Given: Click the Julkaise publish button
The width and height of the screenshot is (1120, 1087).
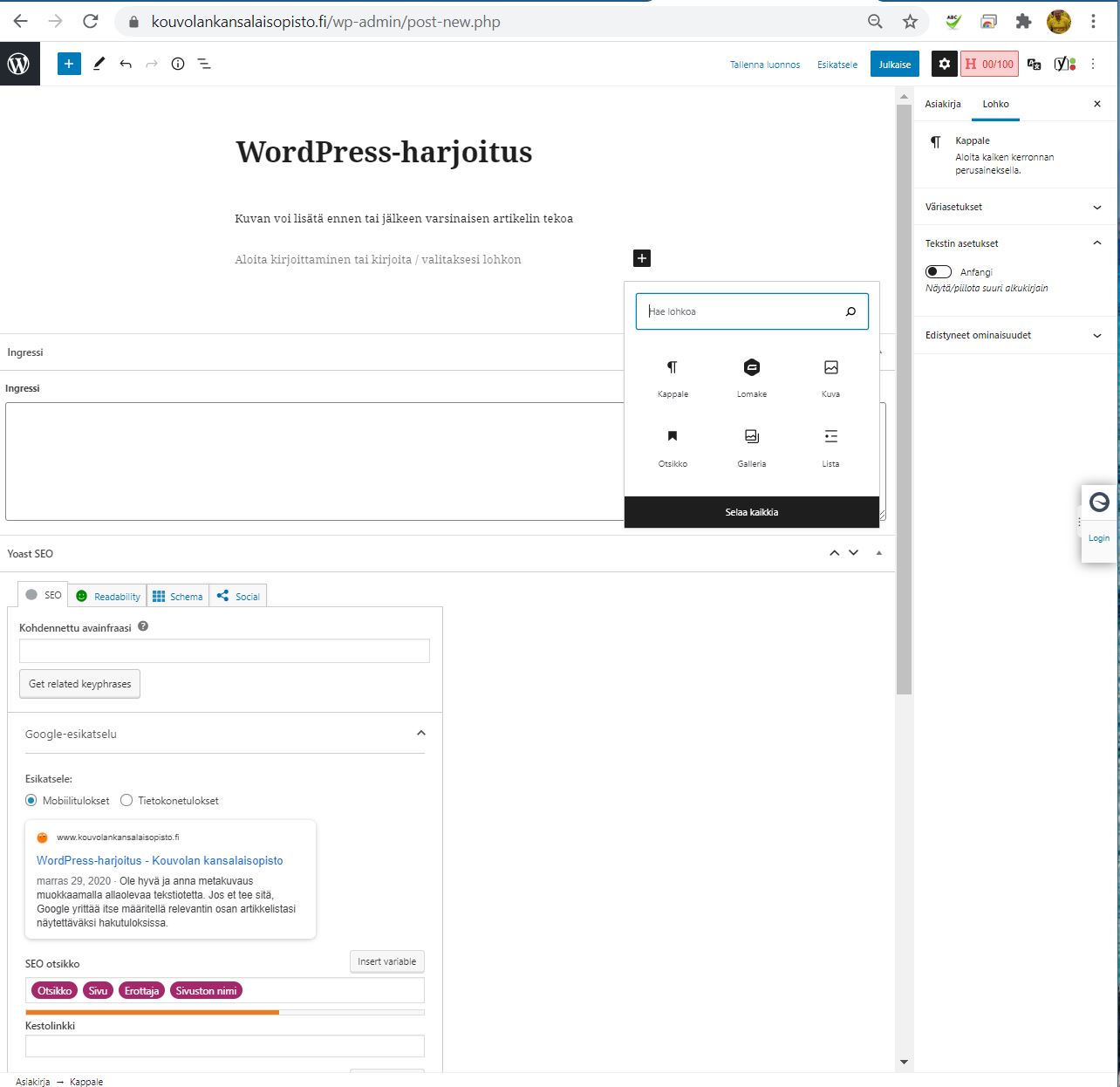Looking at the screenshot, I should tap(894, 64).
